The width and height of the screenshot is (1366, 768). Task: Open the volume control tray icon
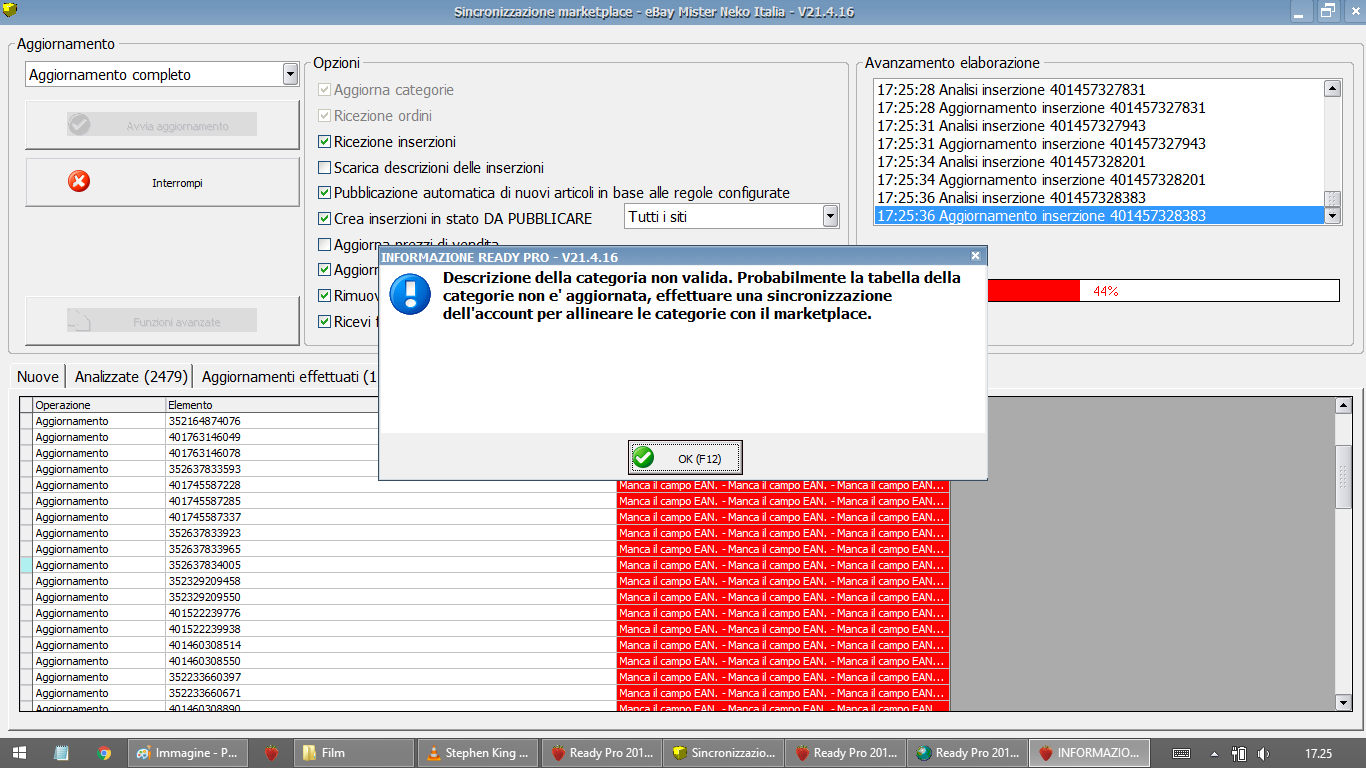1263,753
